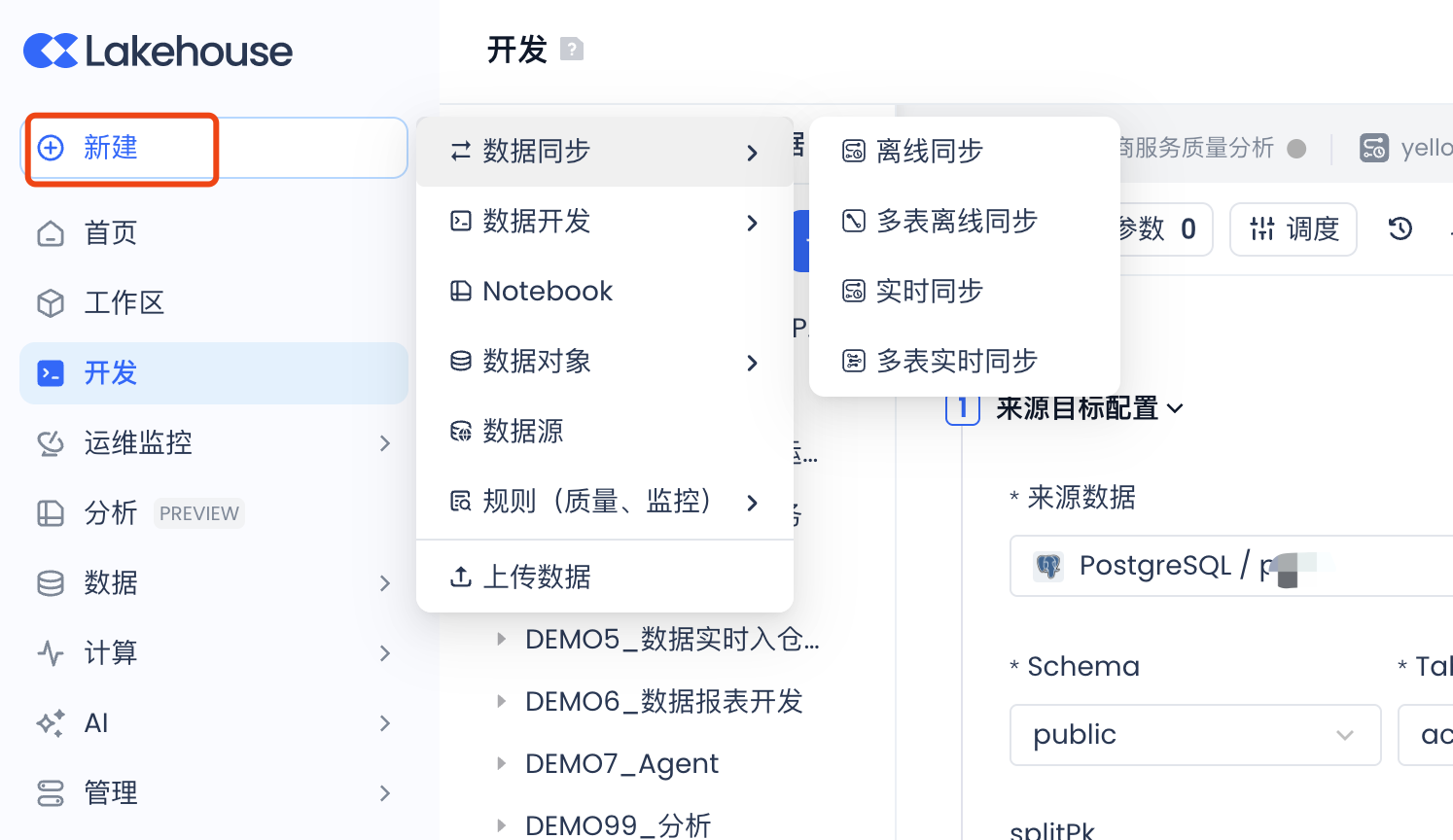Open the 分析 preview section
This screenshot has height=840, width=1453.
[110, 513]
